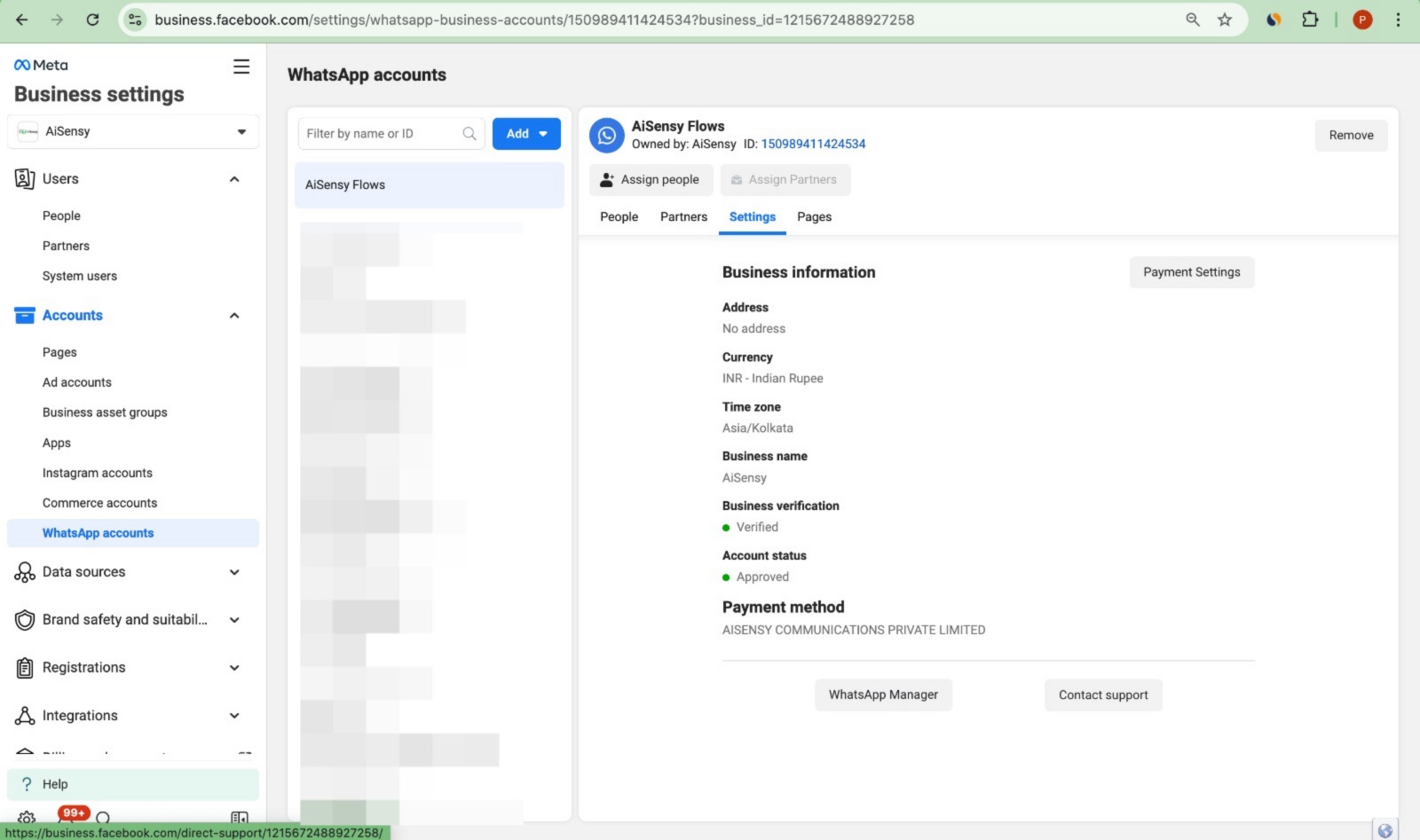Click the Meta logo
1420x840 pixels.
point(41,65)
